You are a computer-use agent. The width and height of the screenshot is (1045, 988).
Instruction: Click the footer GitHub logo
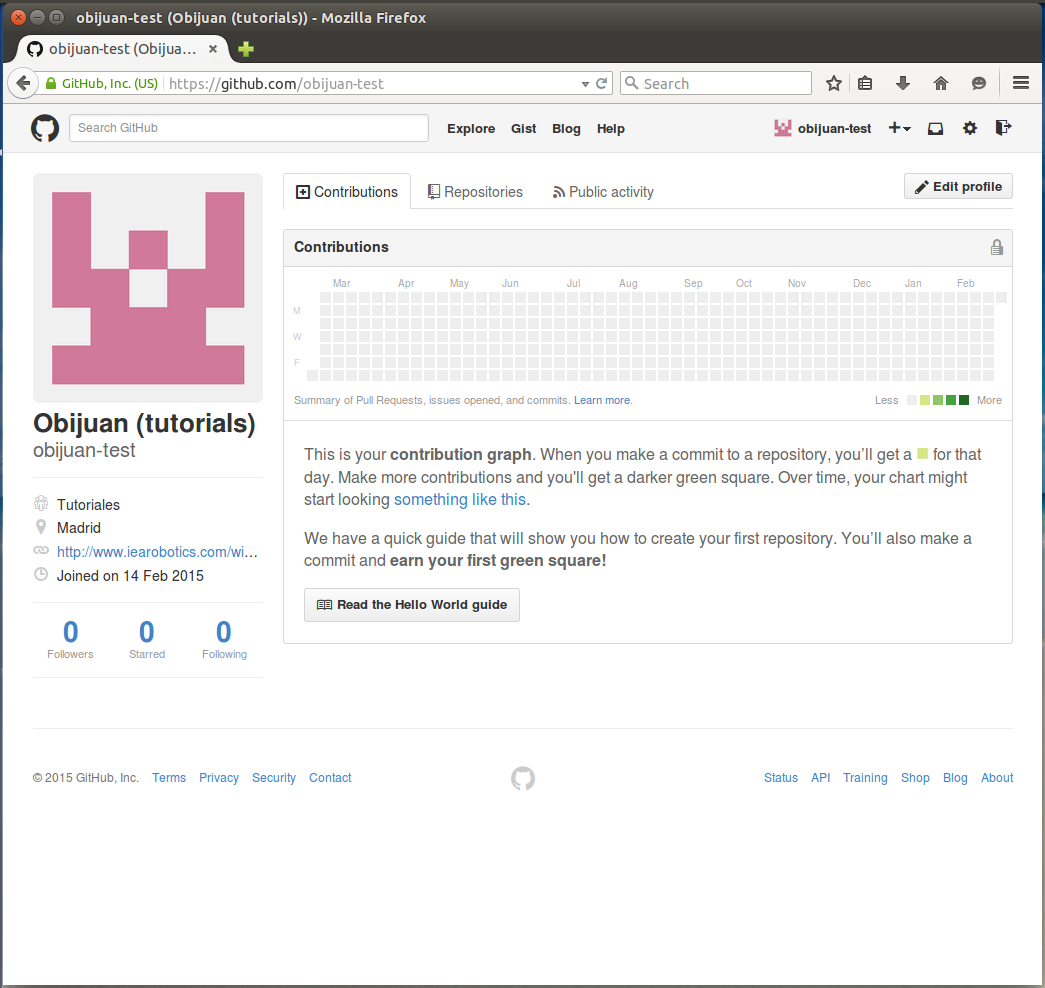[523, 778]
